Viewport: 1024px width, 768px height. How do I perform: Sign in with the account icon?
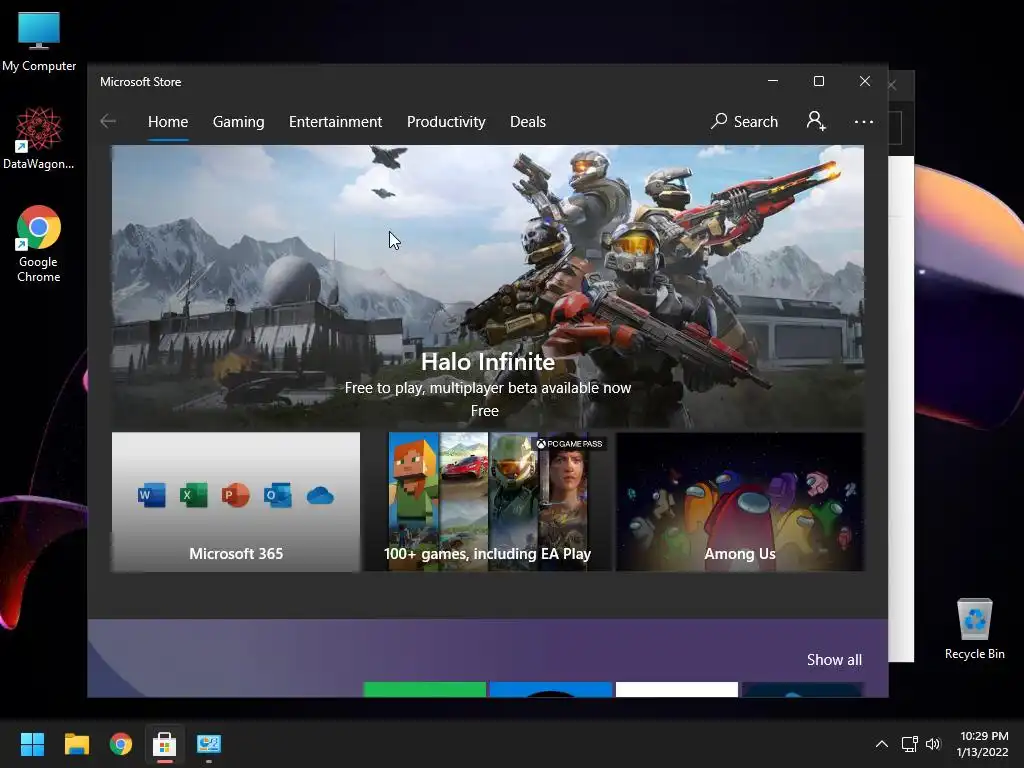pos(816,121)
